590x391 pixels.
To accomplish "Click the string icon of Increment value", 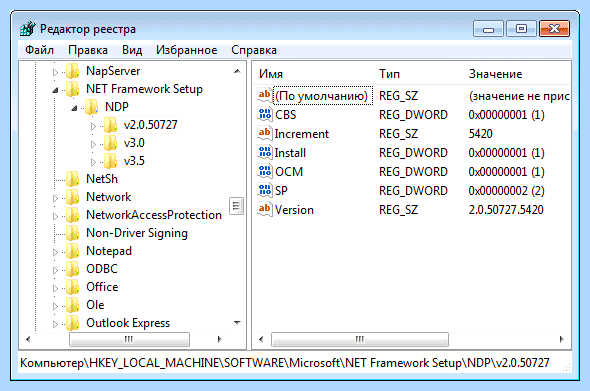I will click(x=265, y=133).
